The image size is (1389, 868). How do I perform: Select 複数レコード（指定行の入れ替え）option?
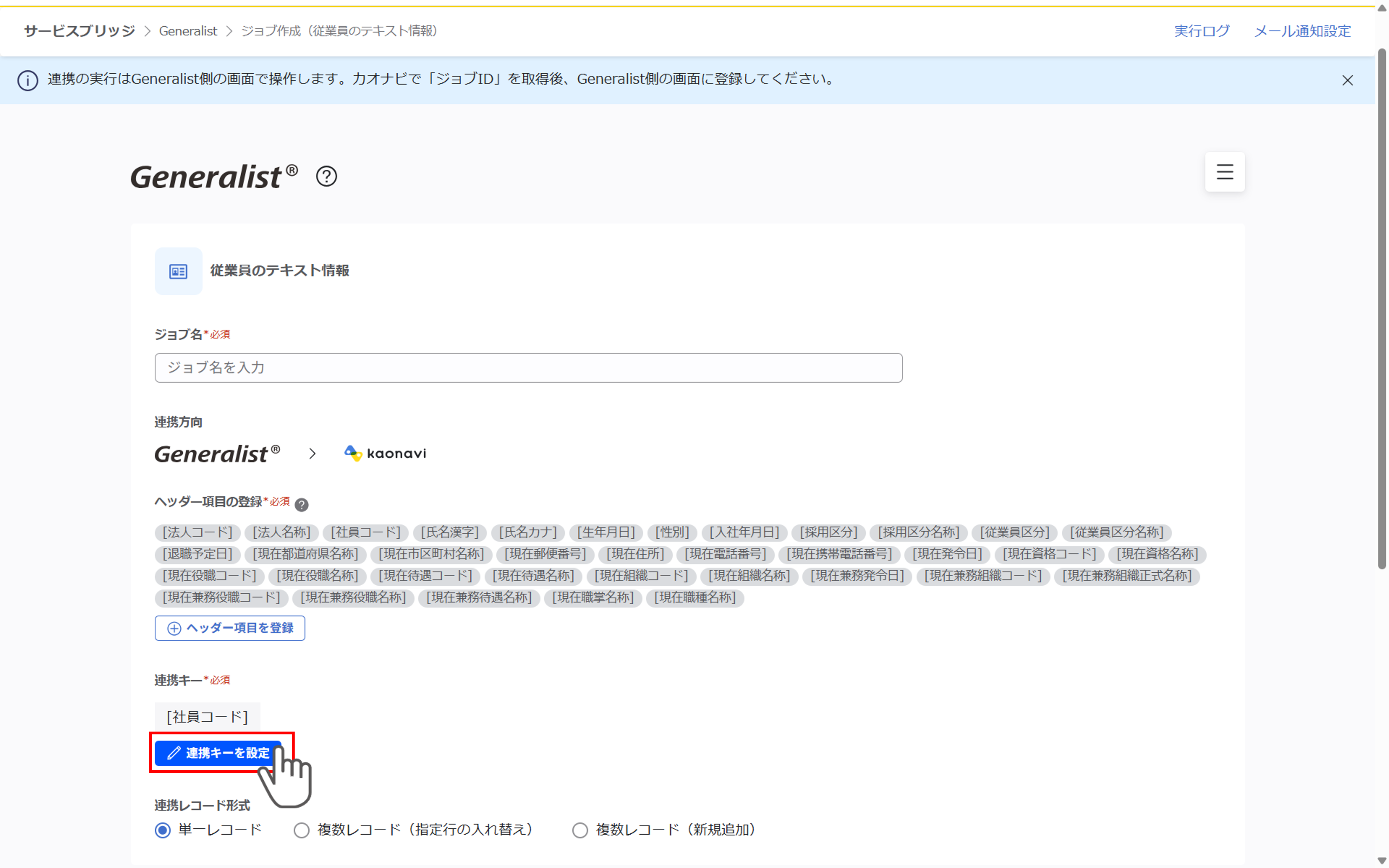click(x=302, y=830)
